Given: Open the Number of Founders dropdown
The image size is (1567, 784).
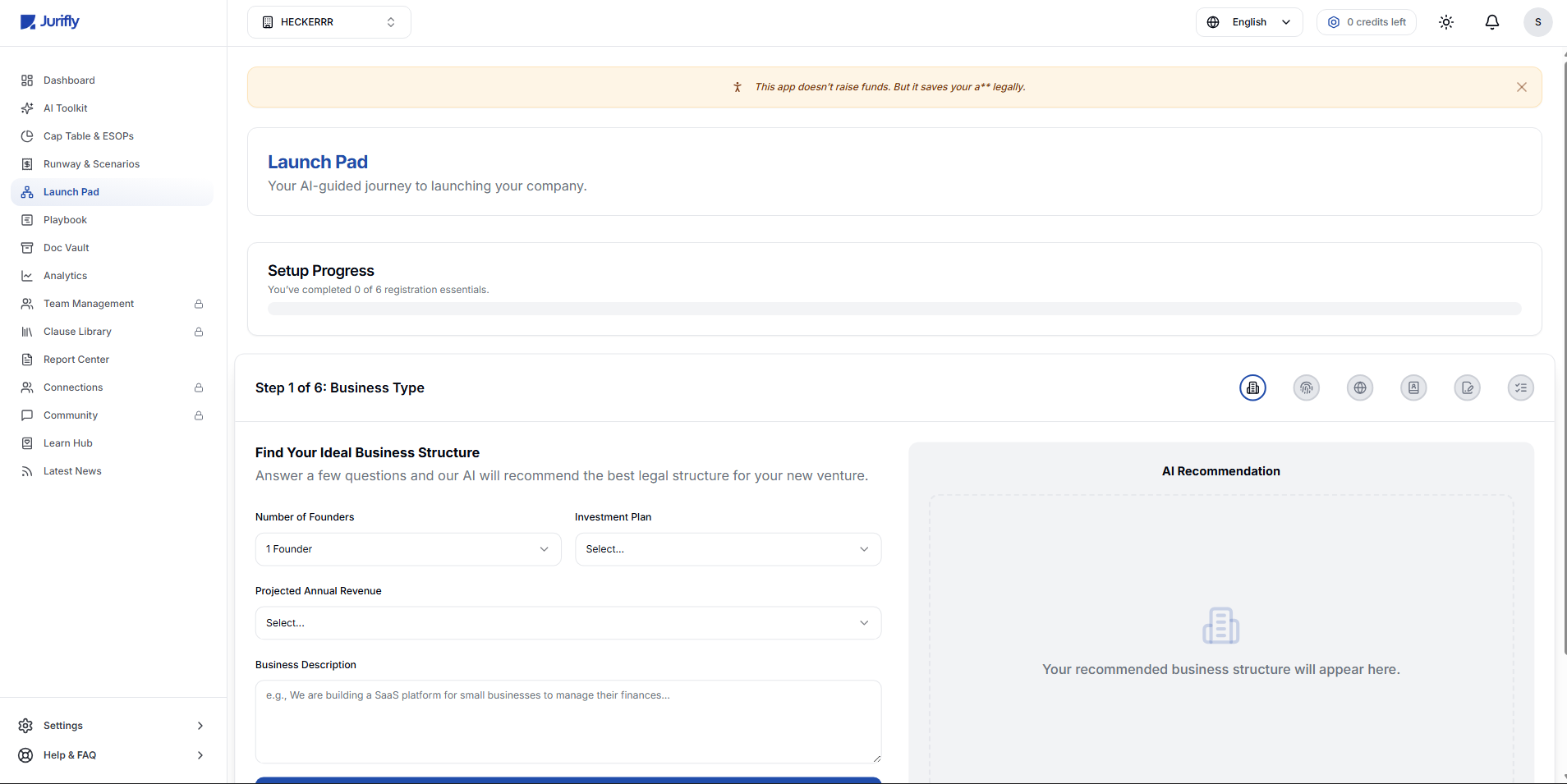Looking at the screenshot, I should 407,549.
